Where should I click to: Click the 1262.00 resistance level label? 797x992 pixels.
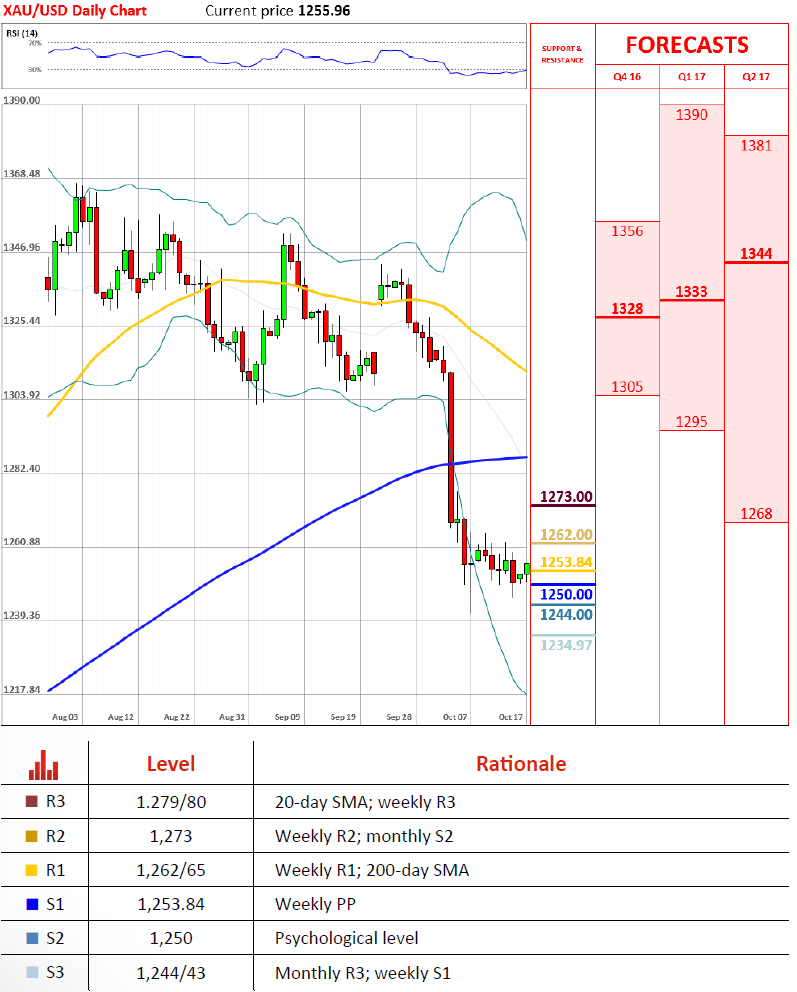point(566,535)
